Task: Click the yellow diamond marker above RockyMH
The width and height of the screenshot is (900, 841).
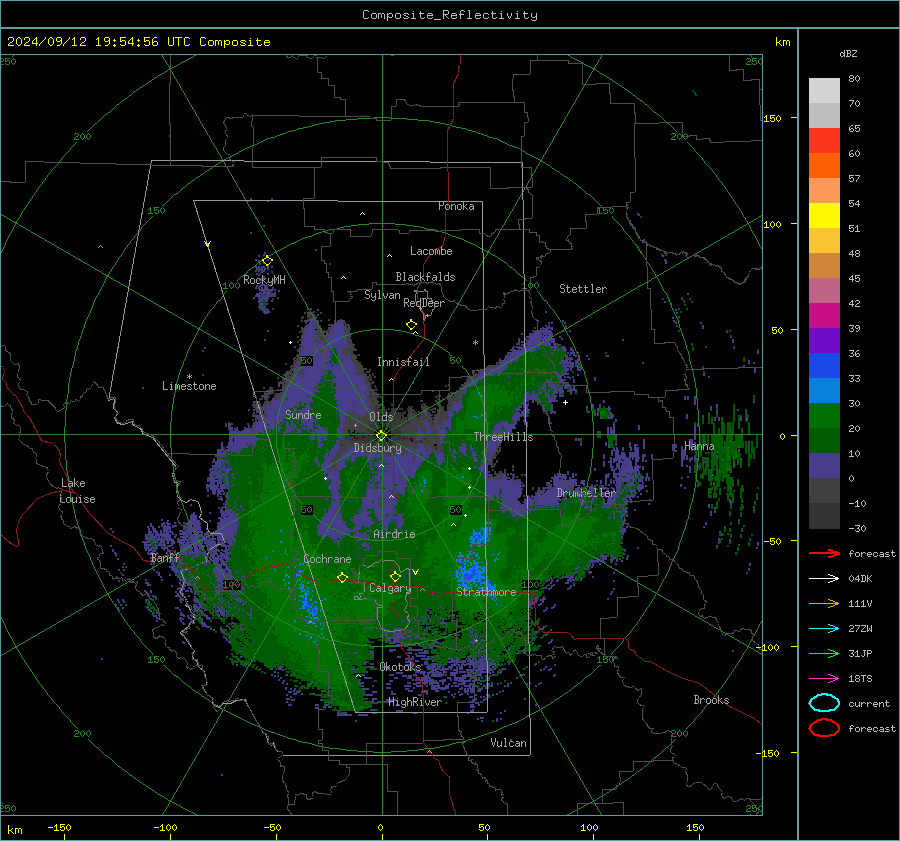Action: click(267, 261)
